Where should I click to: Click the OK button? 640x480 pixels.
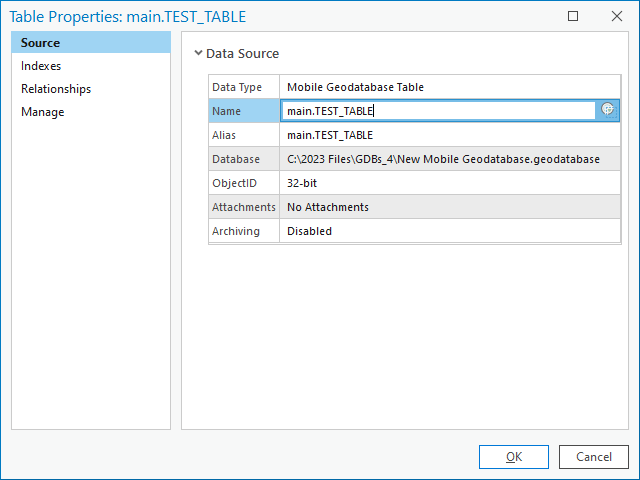coord(514,457)
